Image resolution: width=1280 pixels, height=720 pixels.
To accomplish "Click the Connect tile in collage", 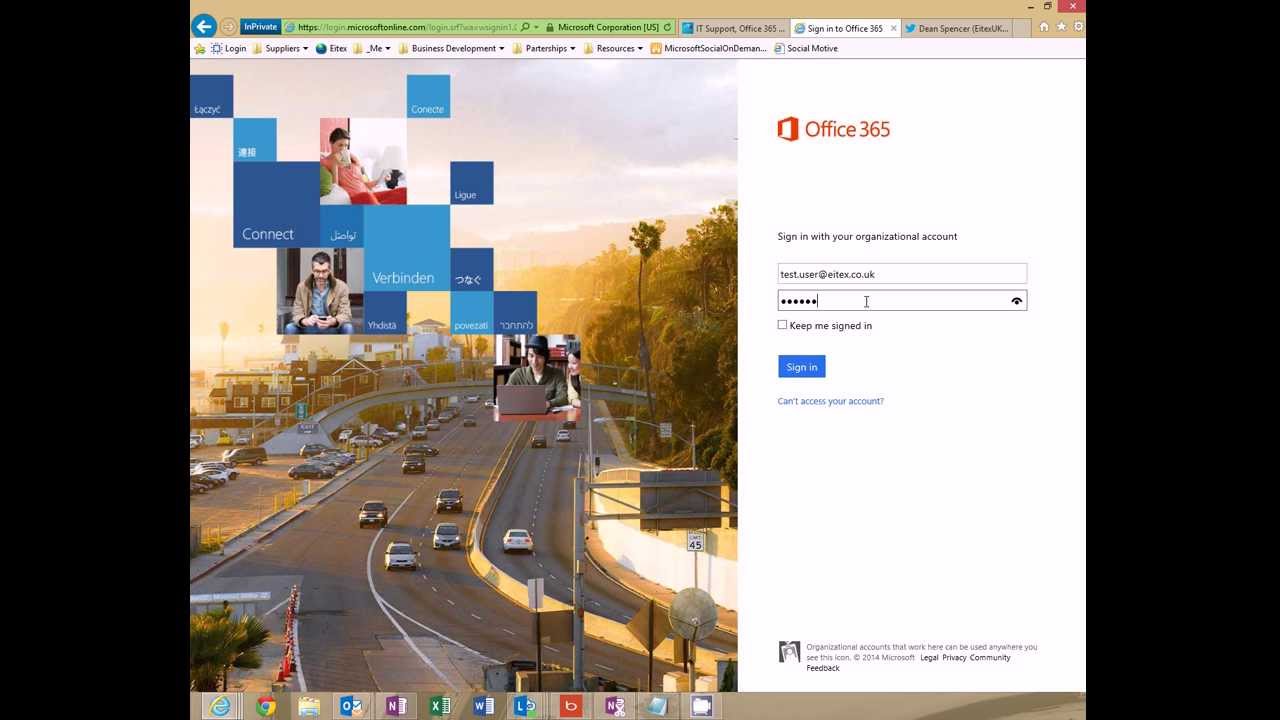I will 277,205.
